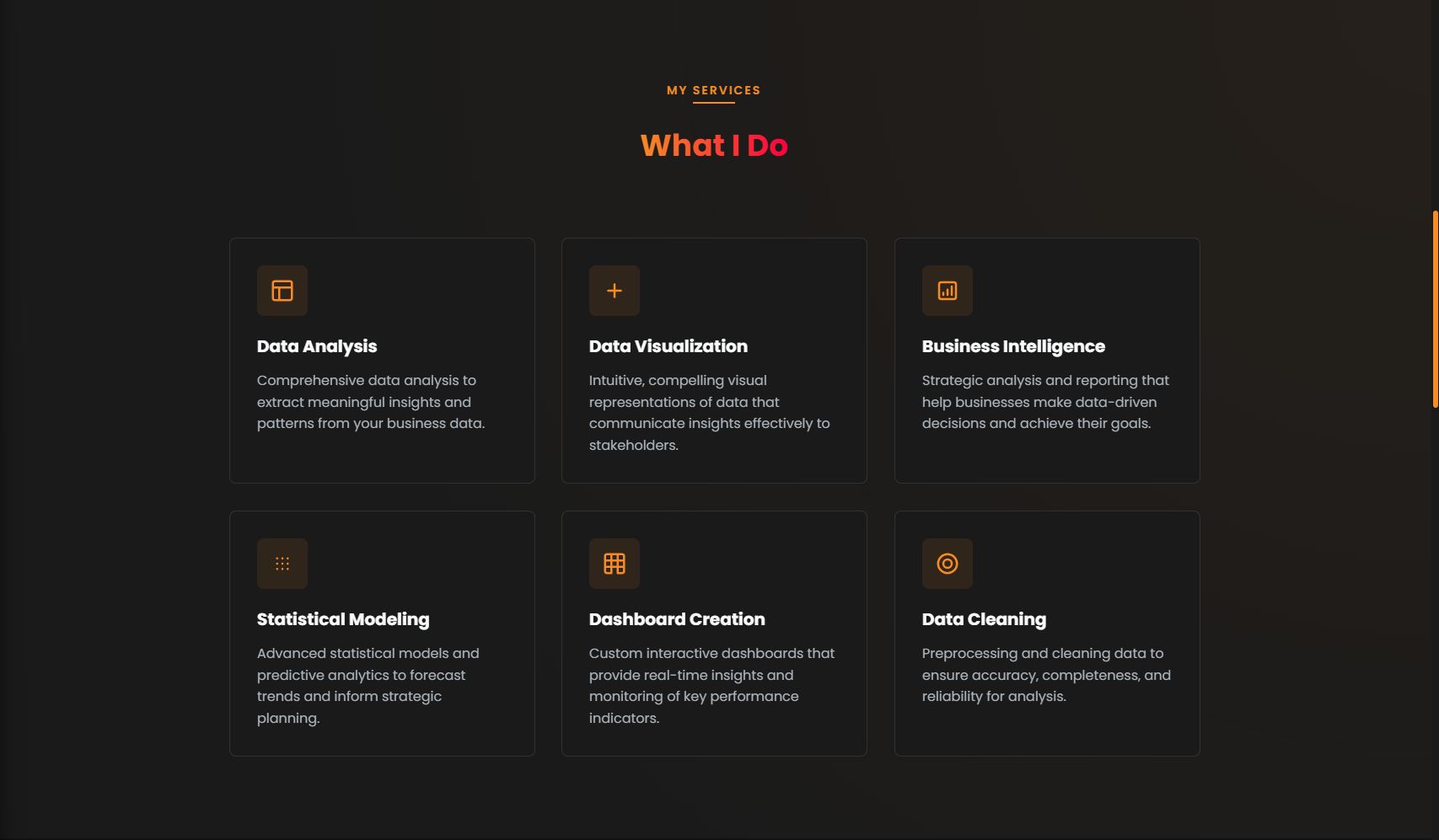Click the Data Cleaning target circle icon
Screen dimensions: 1439x840
(948, 564)
